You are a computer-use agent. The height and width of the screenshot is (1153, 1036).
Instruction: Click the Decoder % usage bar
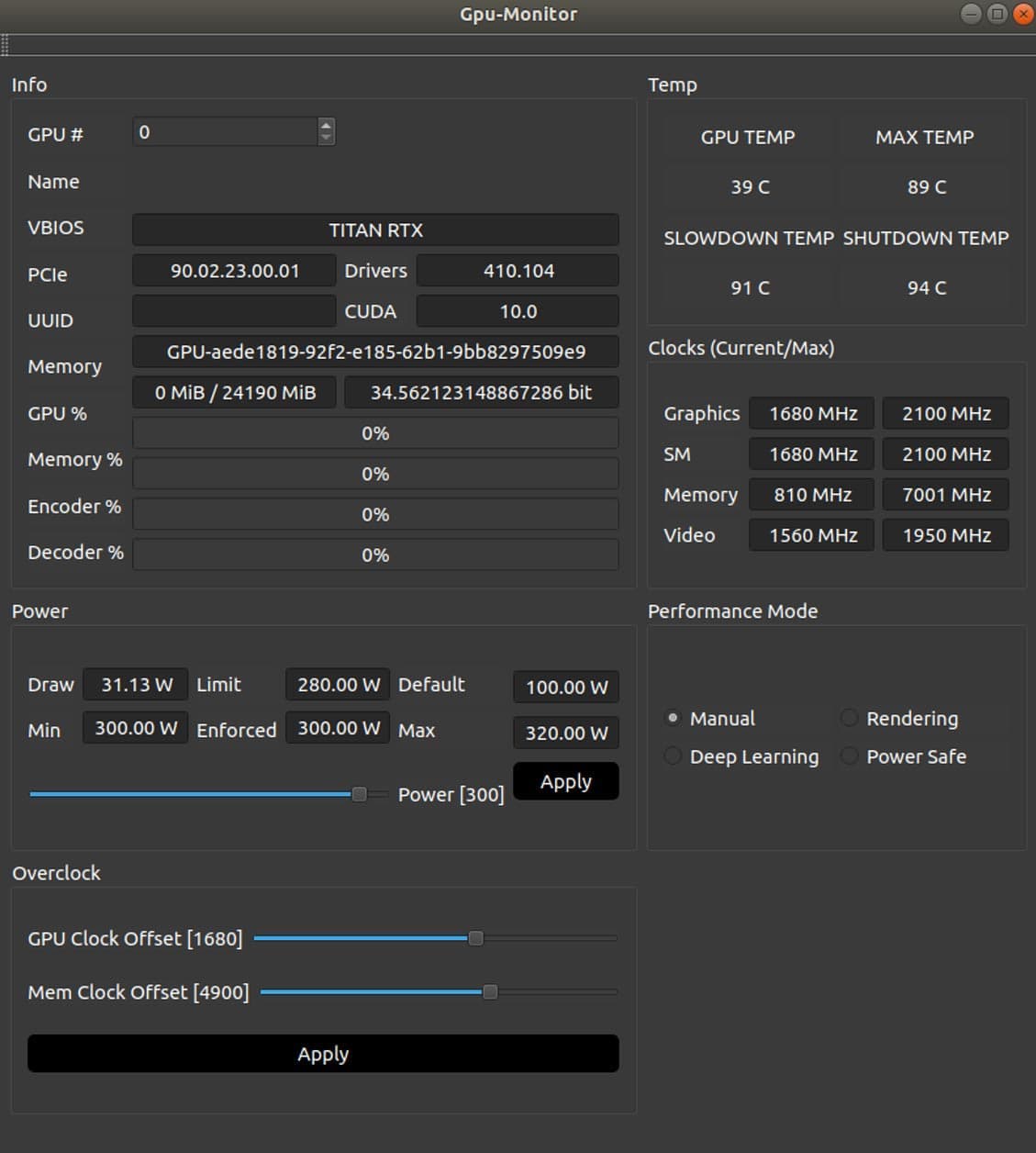375,554
